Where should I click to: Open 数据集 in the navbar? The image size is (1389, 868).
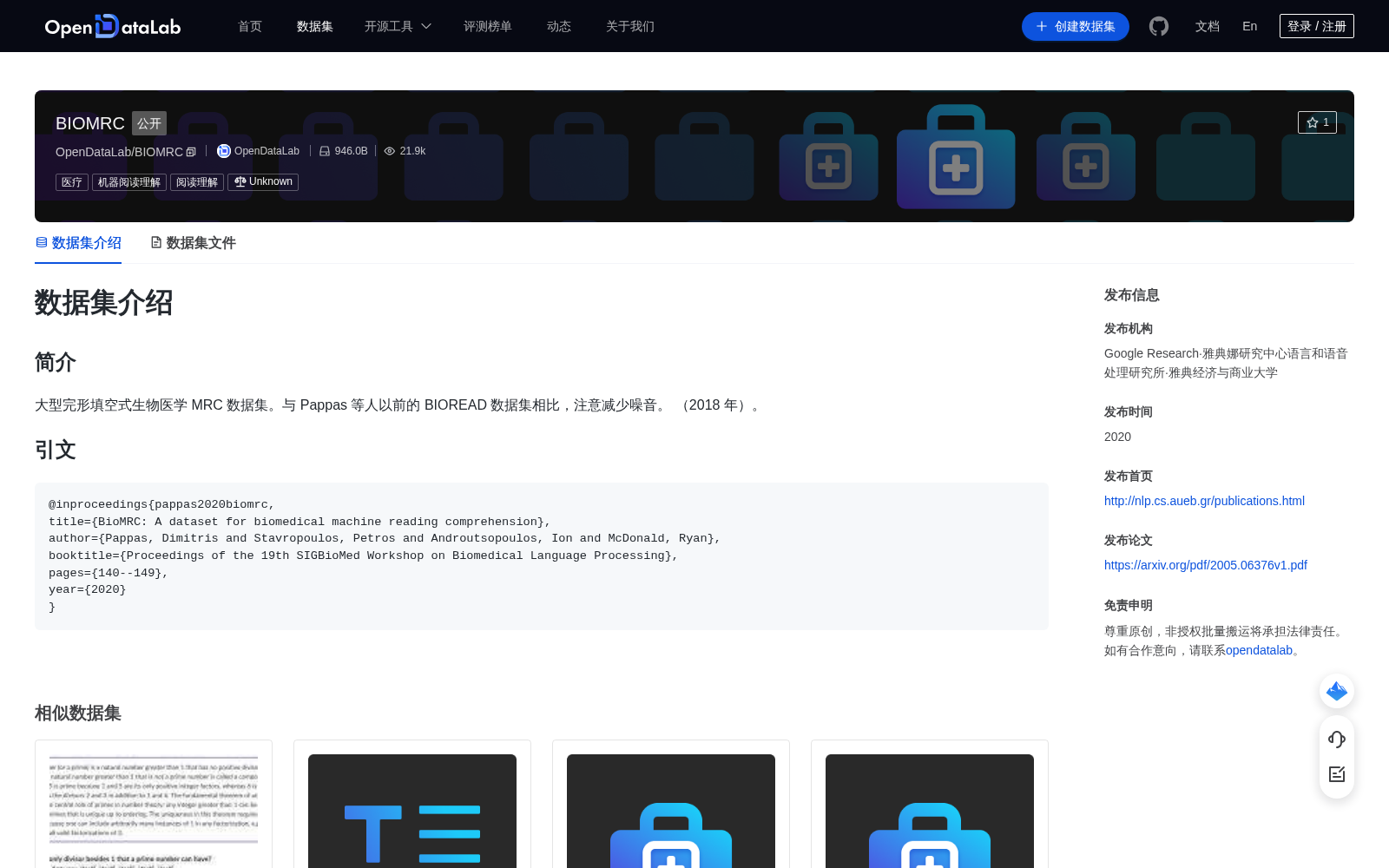pos(315,26)
